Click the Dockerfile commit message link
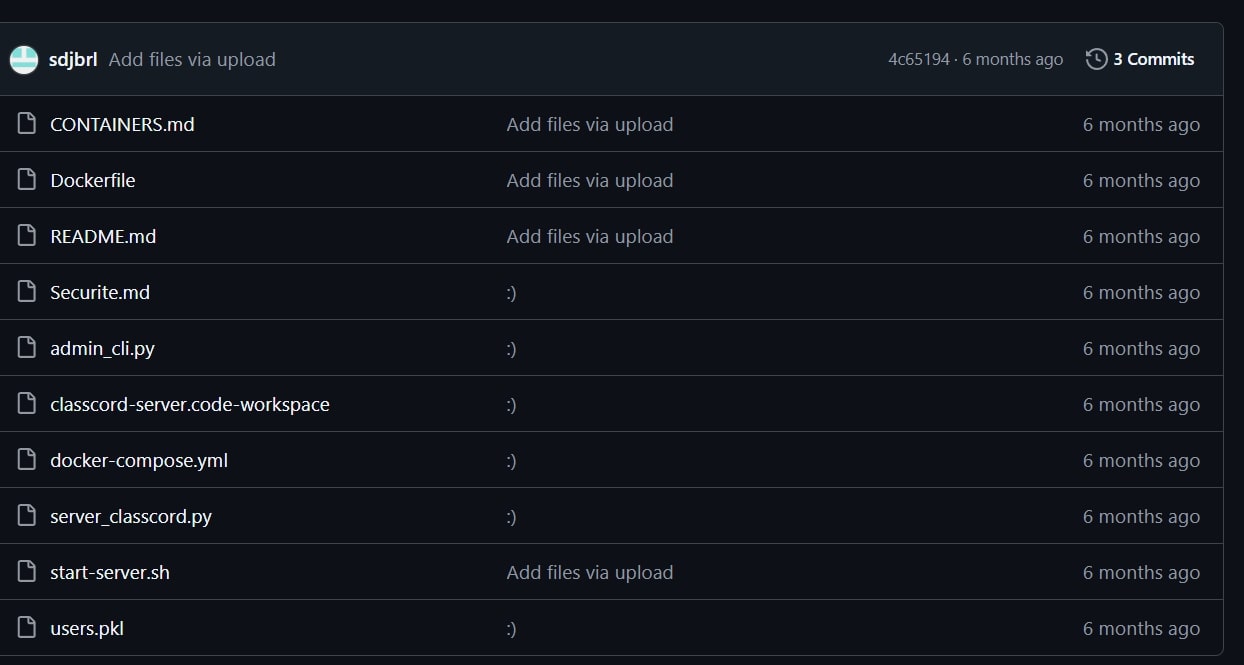 (589, 180)
